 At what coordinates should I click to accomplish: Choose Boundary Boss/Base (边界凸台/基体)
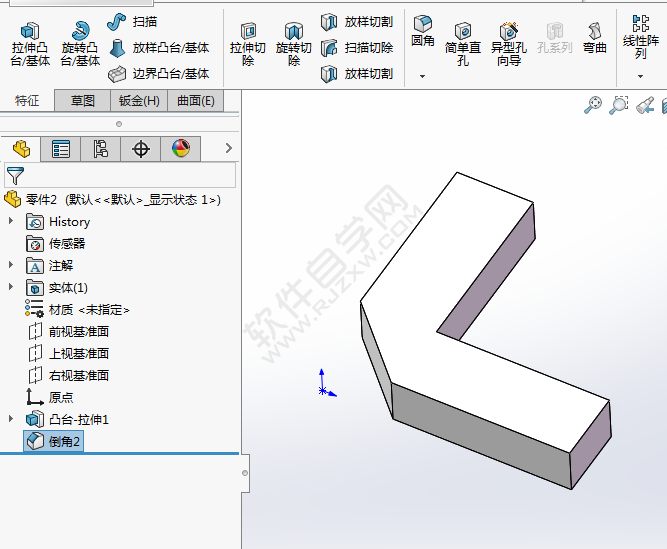pos(159,74)
